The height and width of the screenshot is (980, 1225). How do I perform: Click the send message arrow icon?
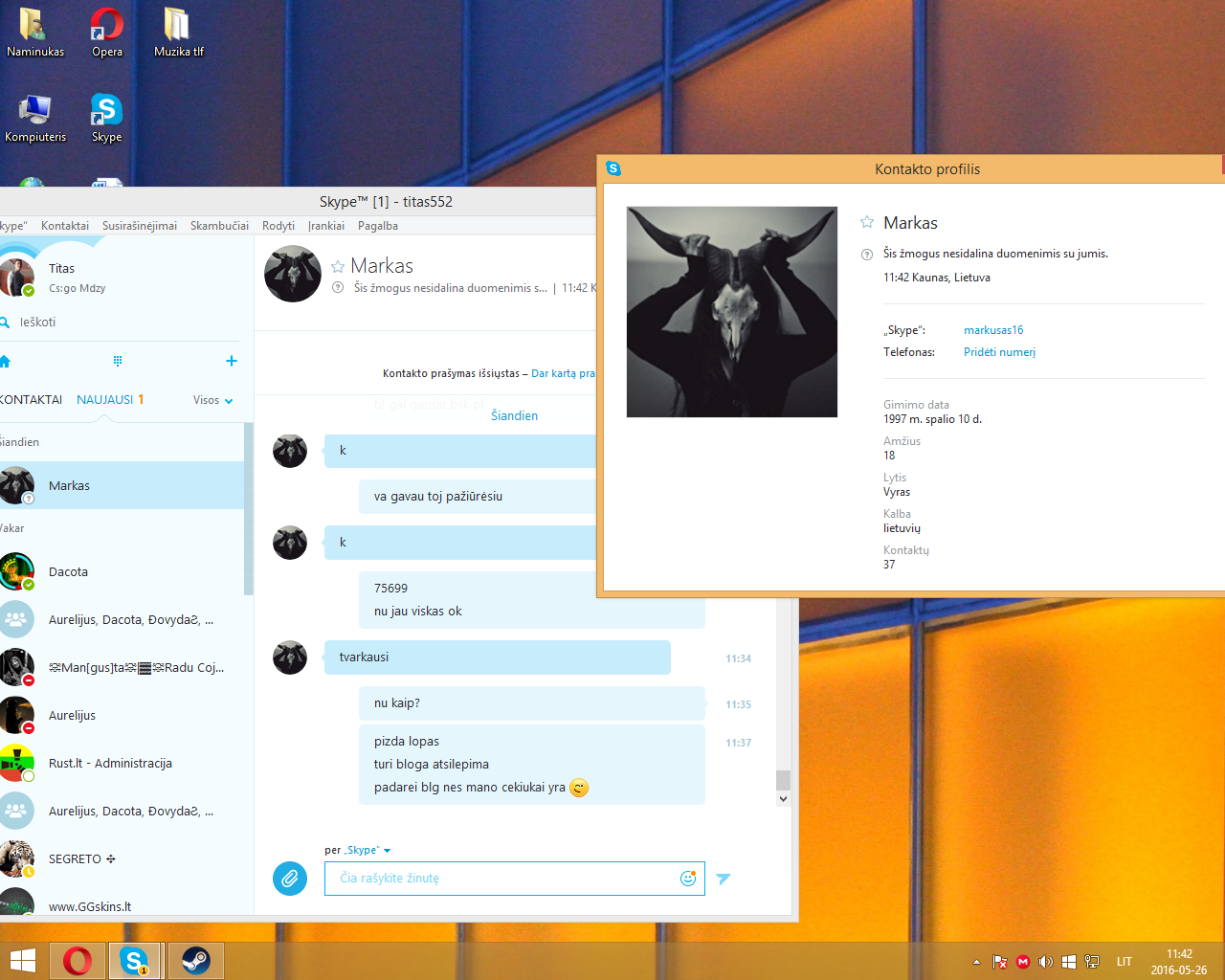click(x=724, y=879)
